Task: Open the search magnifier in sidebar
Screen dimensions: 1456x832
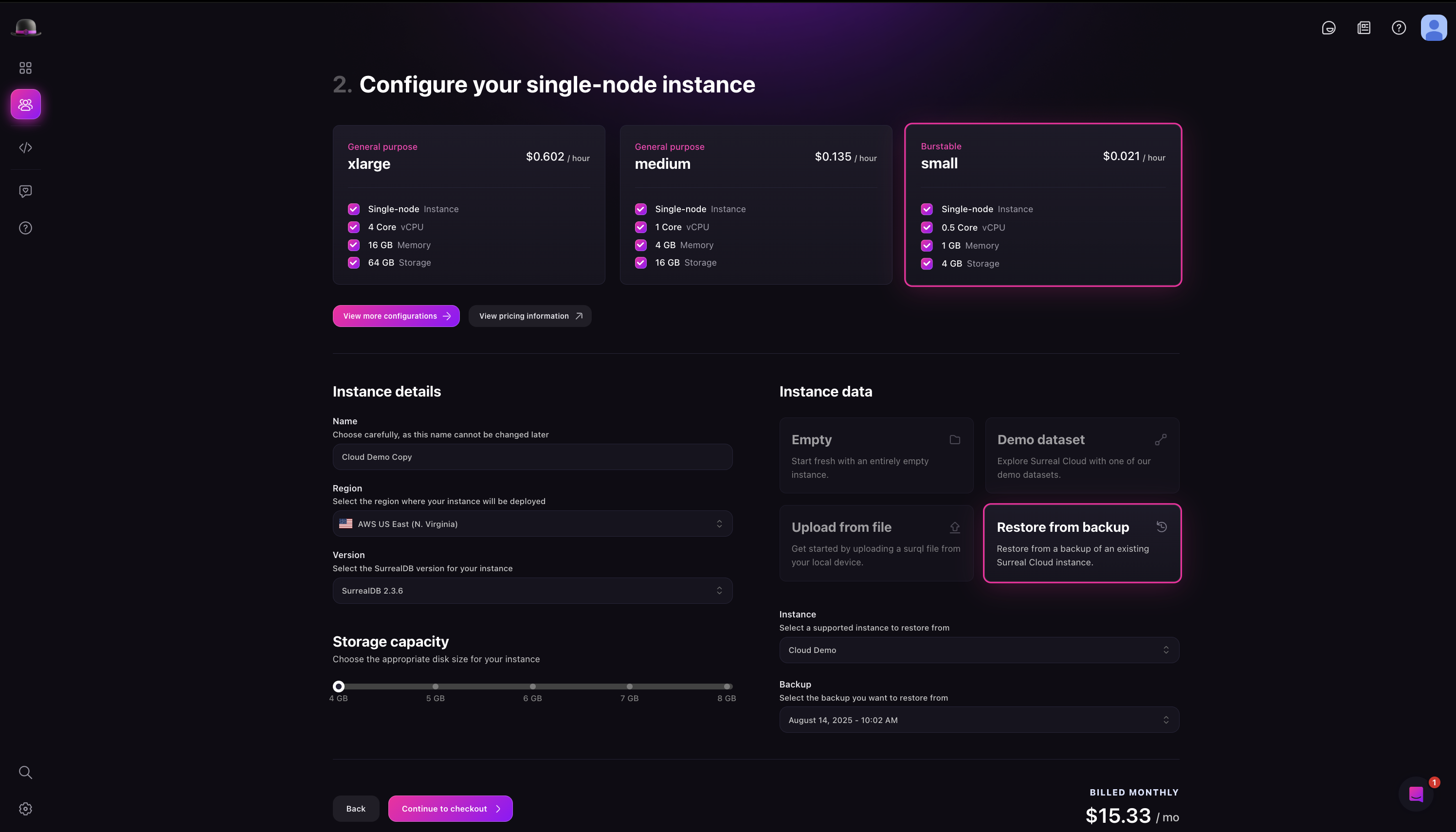Action: pos(25,772)
